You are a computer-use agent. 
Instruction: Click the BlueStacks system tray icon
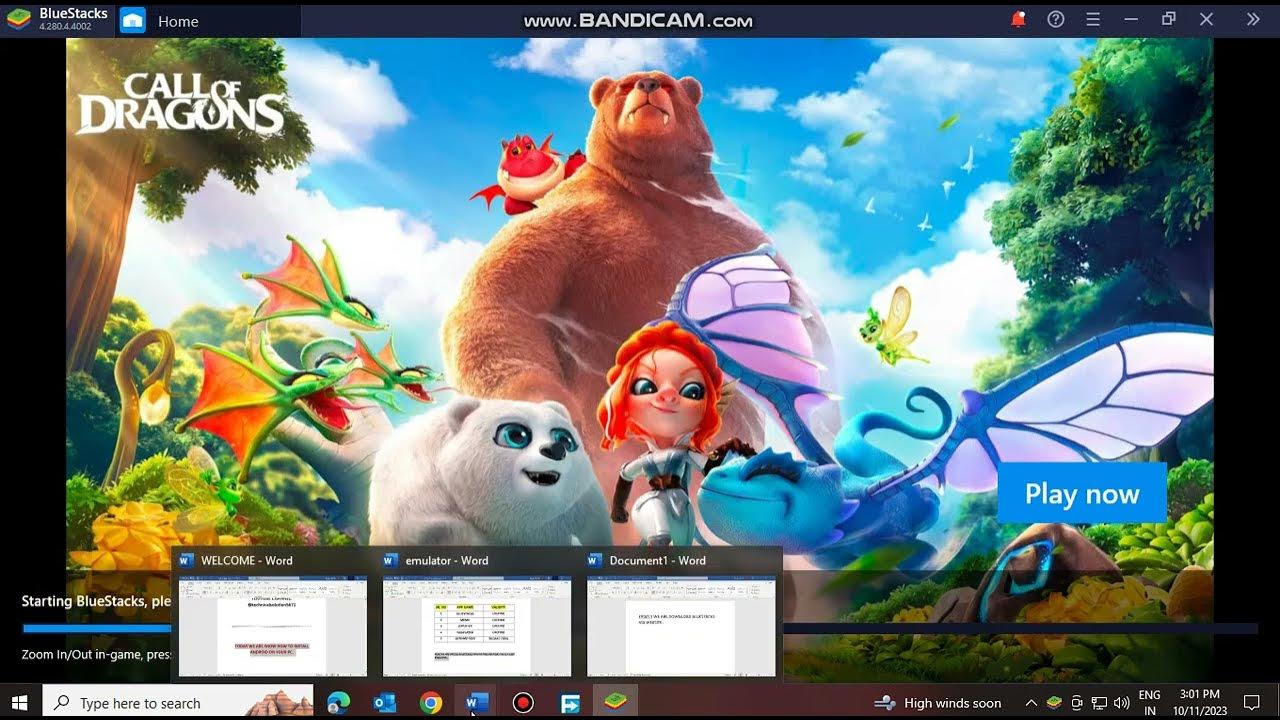coord(1055,703)
